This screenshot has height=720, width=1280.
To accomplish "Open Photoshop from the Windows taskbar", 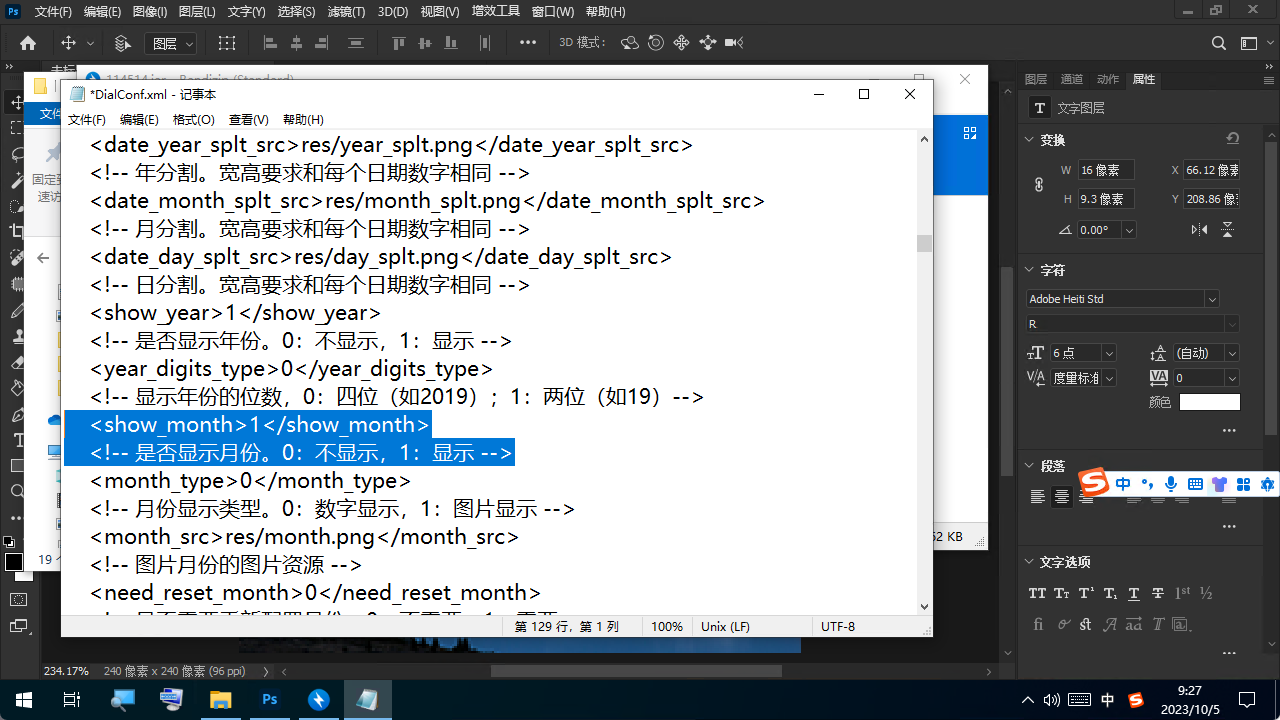I will (269, 700).
